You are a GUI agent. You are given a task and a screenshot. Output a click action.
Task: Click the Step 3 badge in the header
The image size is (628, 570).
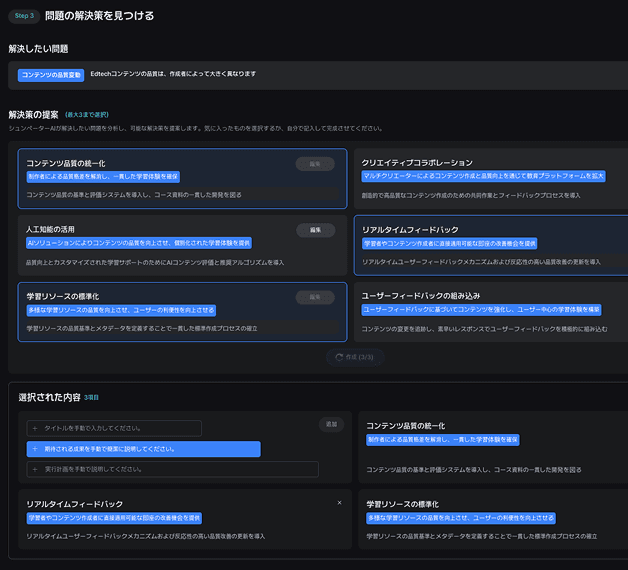coord(24,16)
